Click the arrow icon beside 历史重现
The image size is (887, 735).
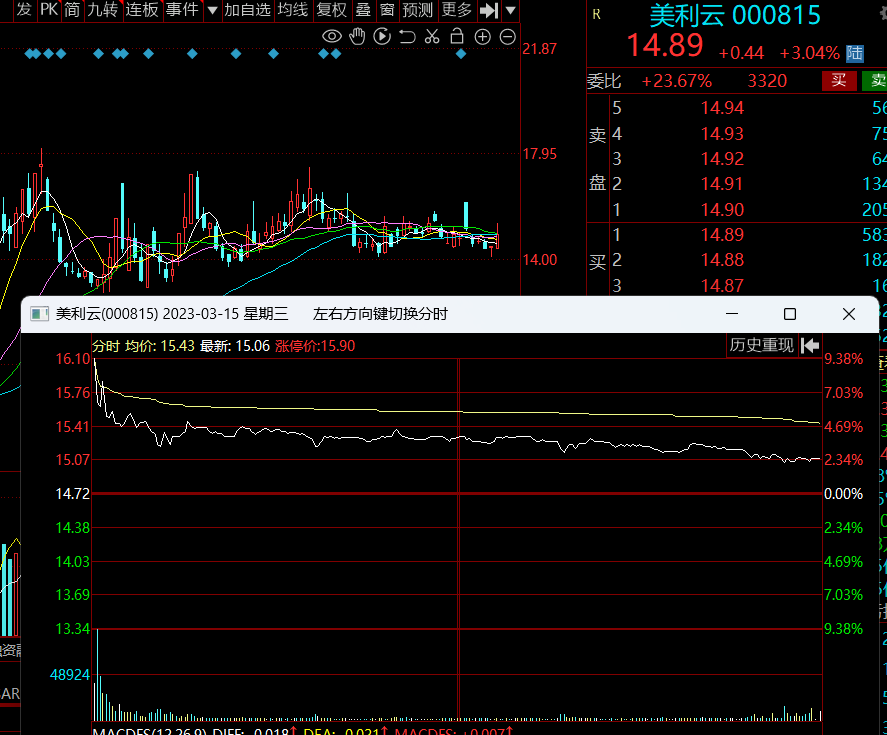810,346
